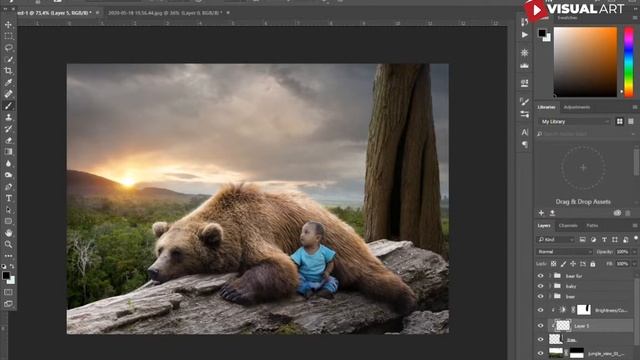Select the Type tool
640x360 pixels.
8,198
